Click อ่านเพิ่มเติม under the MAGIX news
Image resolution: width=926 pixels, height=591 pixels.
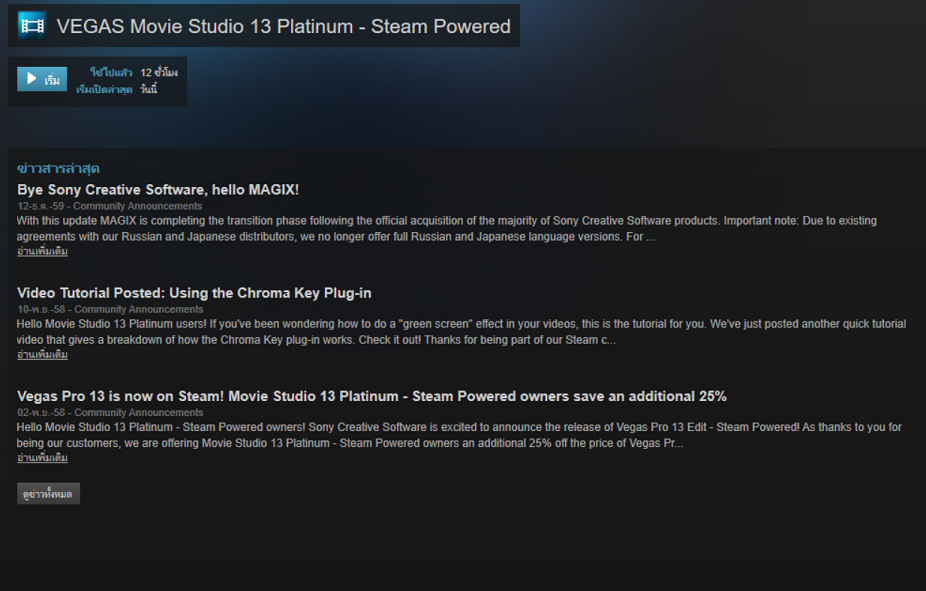[42, 251]
